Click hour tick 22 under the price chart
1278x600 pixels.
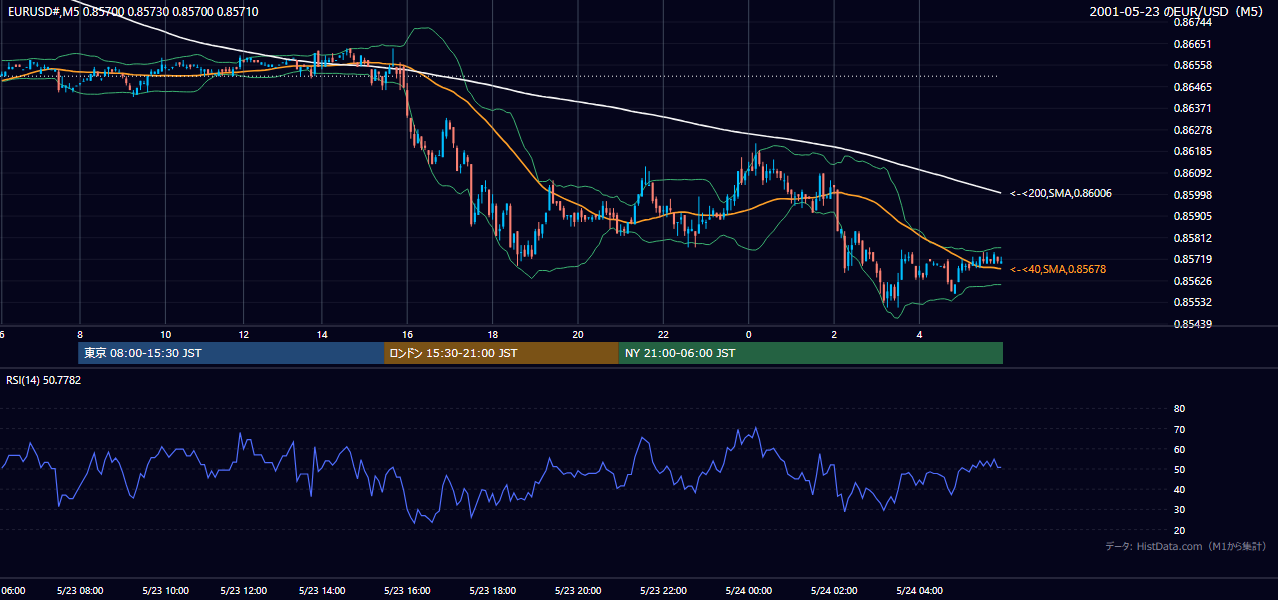tap(663, 334)
